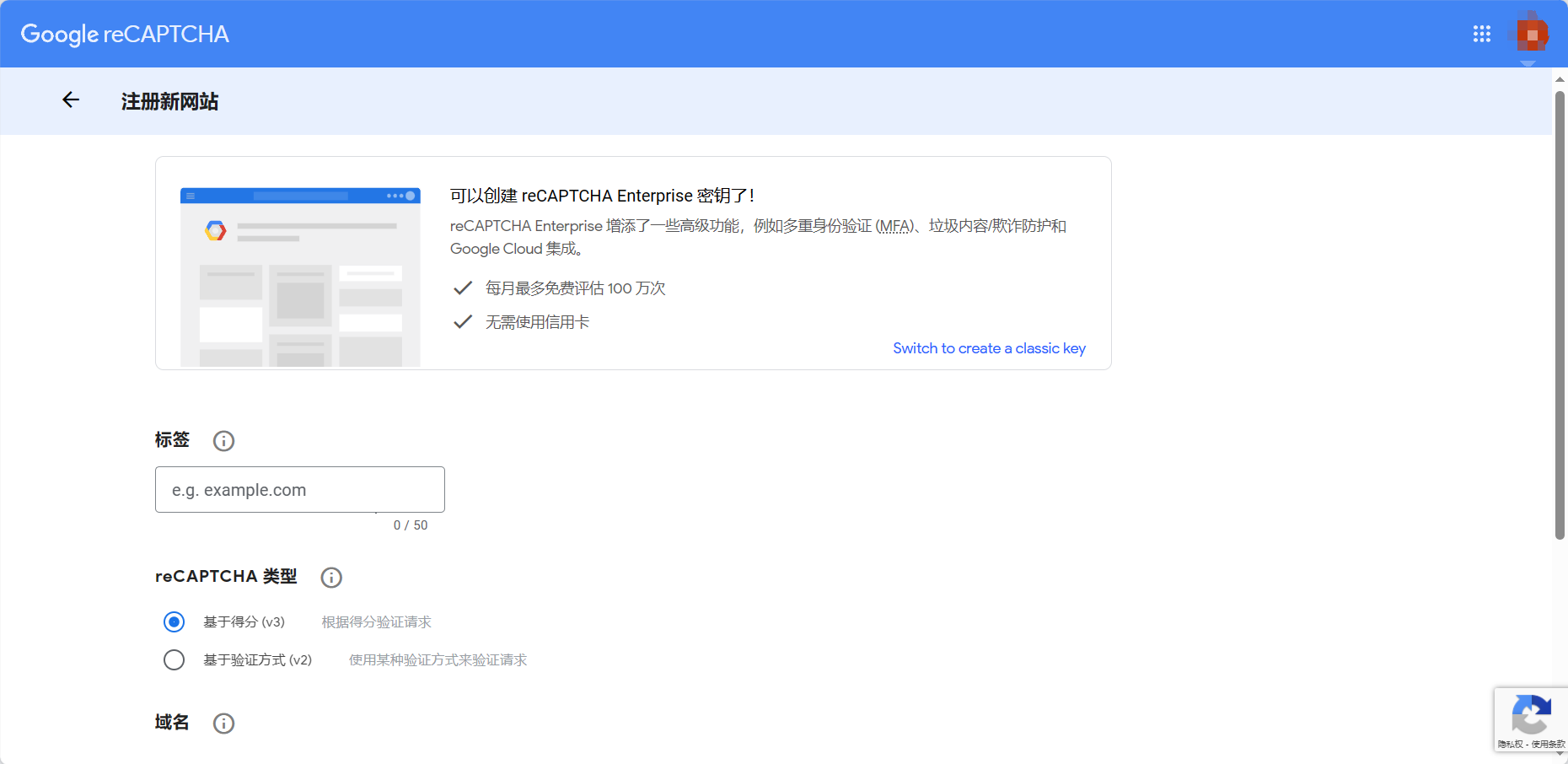This screenshot has height=764, width=1568.
Task: Select the 基于验证方式 (v2) radio option
Action: click(175, 659)
